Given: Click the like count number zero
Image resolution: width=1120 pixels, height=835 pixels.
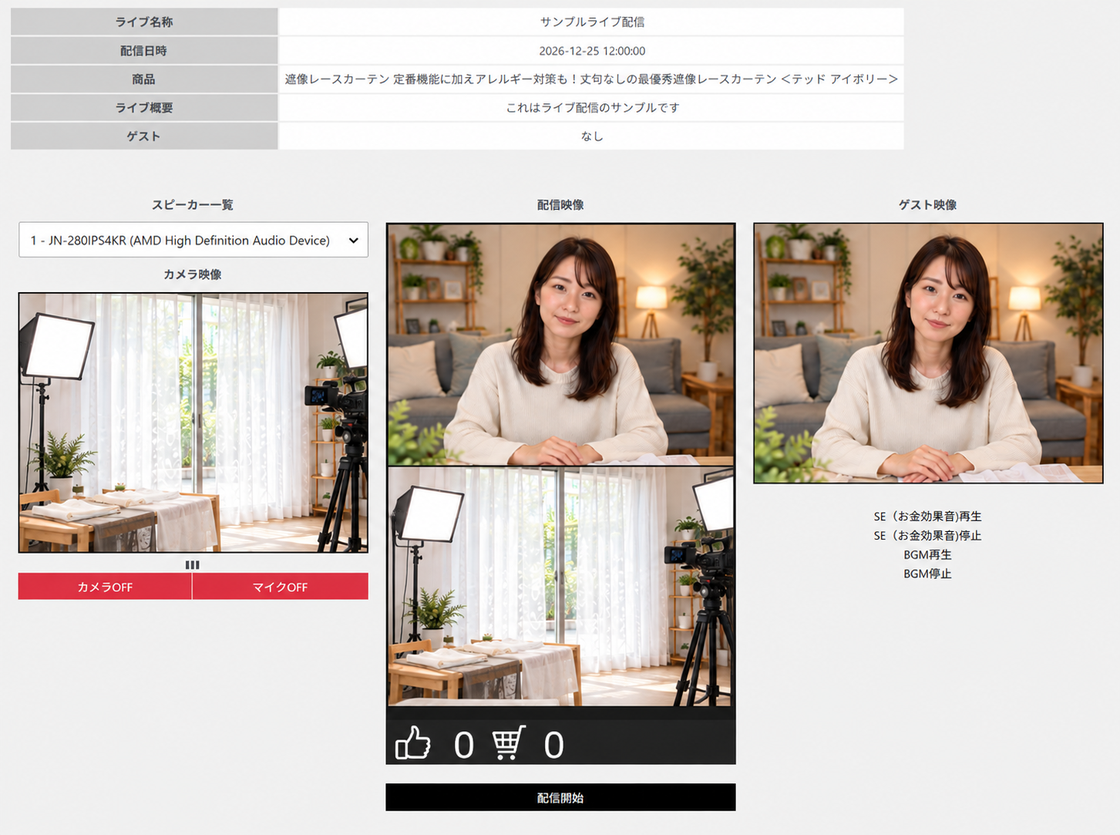Looking at the screenshot, I should [x=464, y=745].
